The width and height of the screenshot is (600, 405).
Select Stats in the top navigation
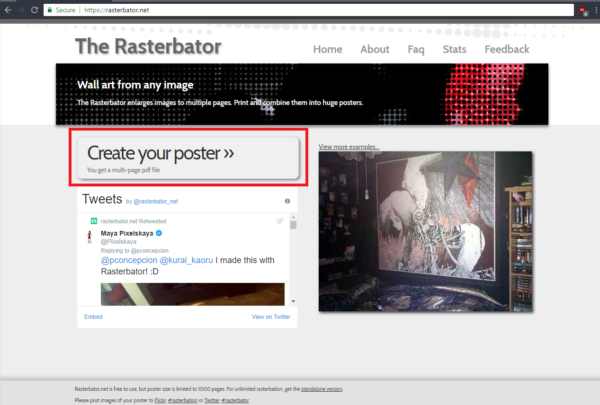pos(454,49)
